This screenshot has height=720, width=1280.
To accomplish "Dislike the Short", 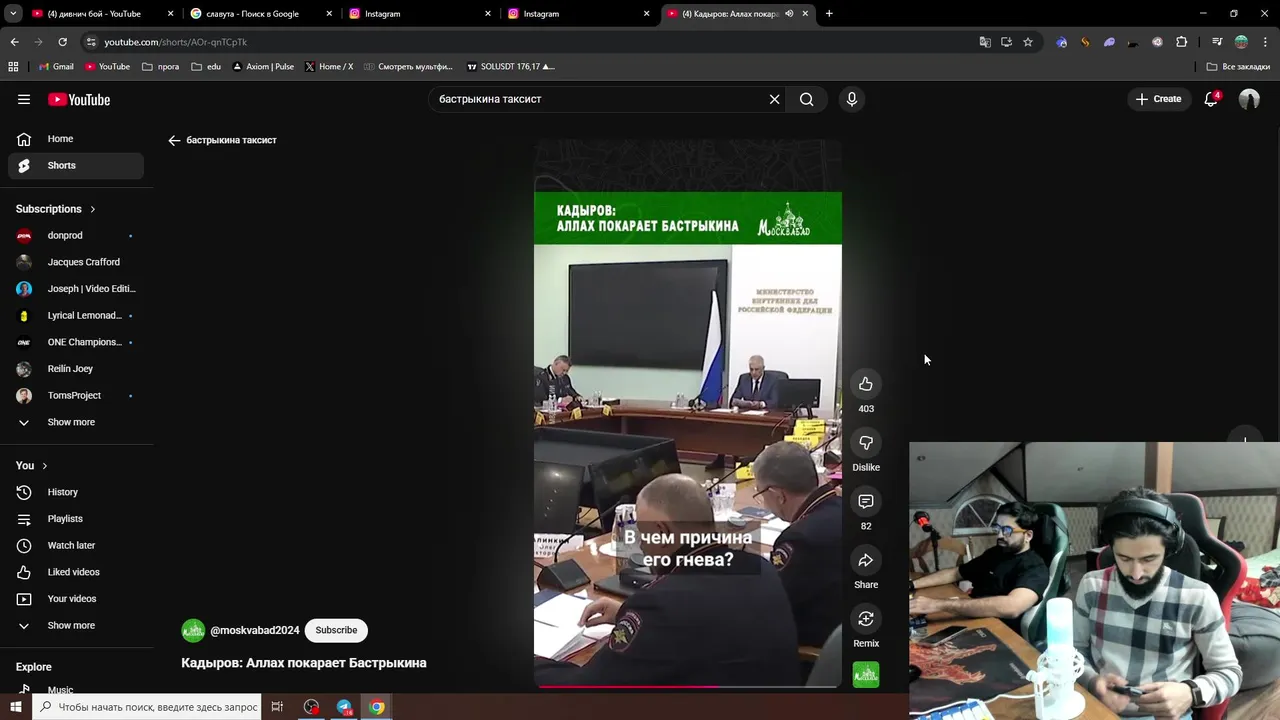I will 866,443.
